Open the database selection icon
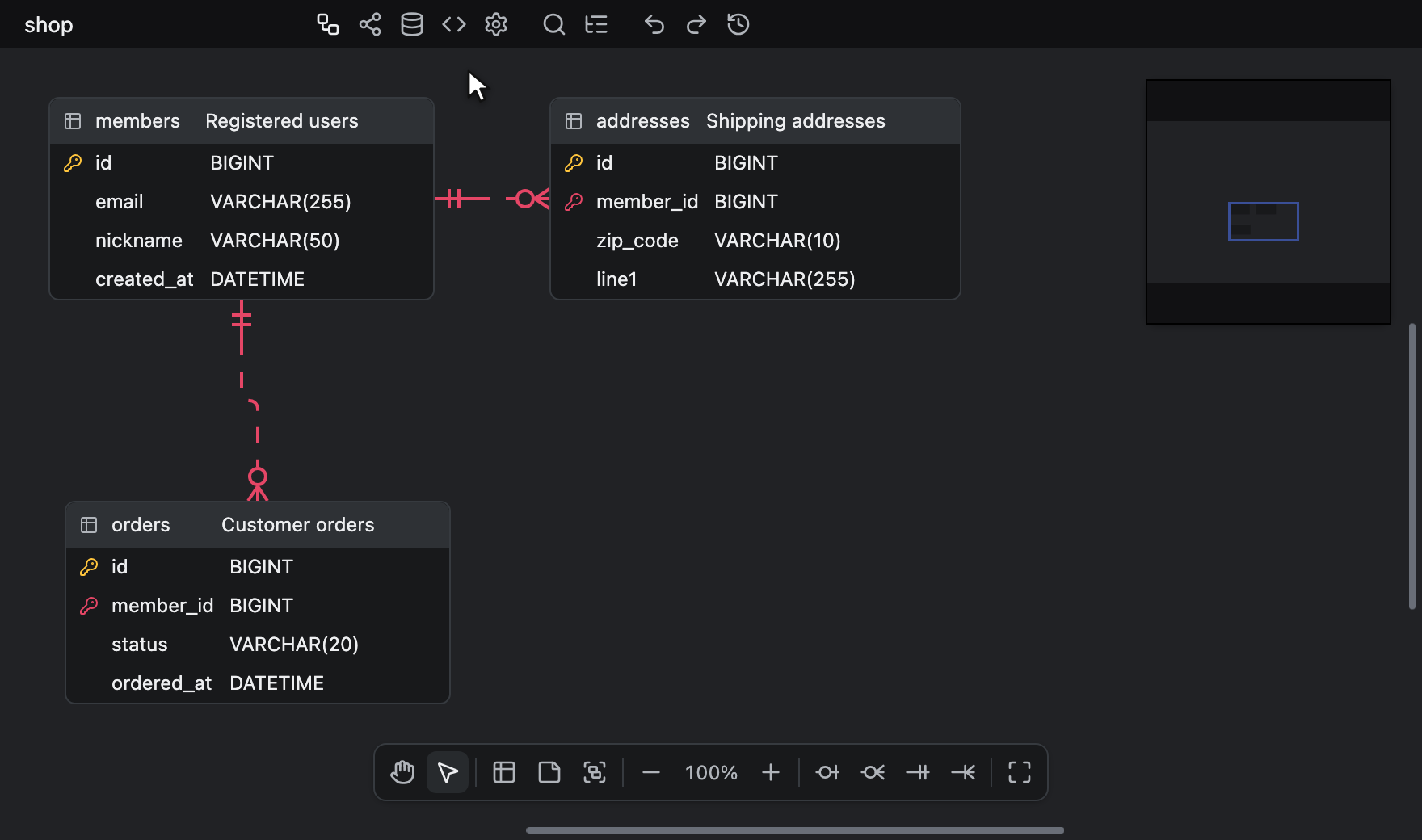Image resolution: width=1422 pixels, height=840 pixels. point(412,24)
